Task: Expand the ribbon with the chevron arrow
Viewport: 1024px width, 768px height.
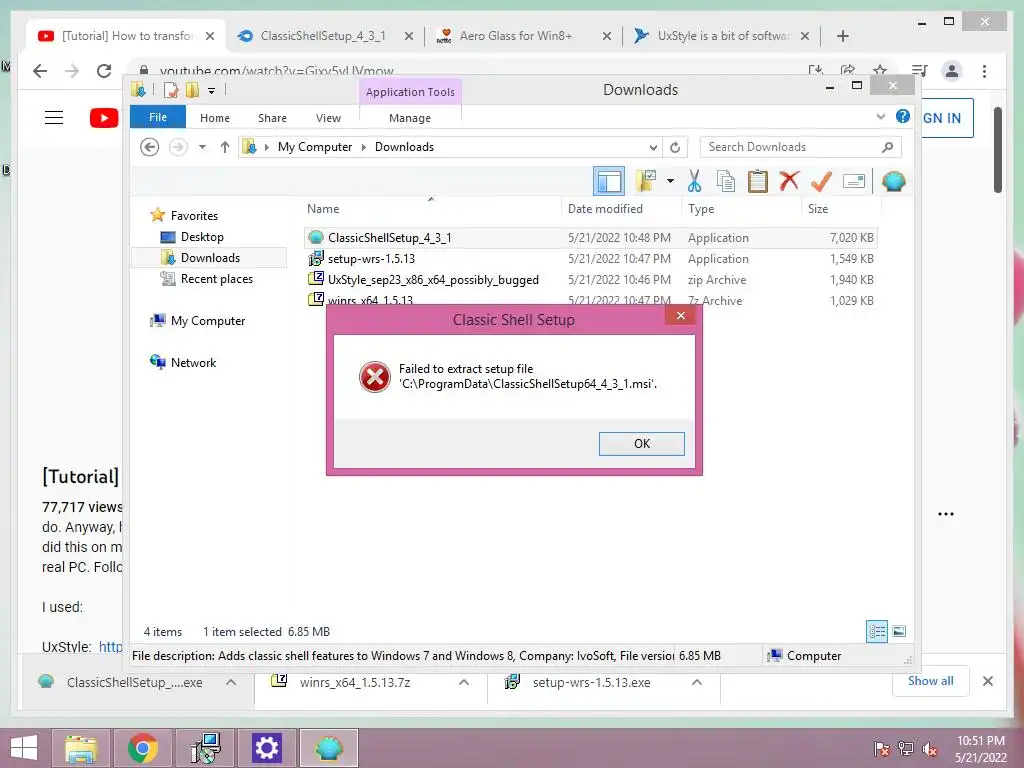Action: point(880,117)
